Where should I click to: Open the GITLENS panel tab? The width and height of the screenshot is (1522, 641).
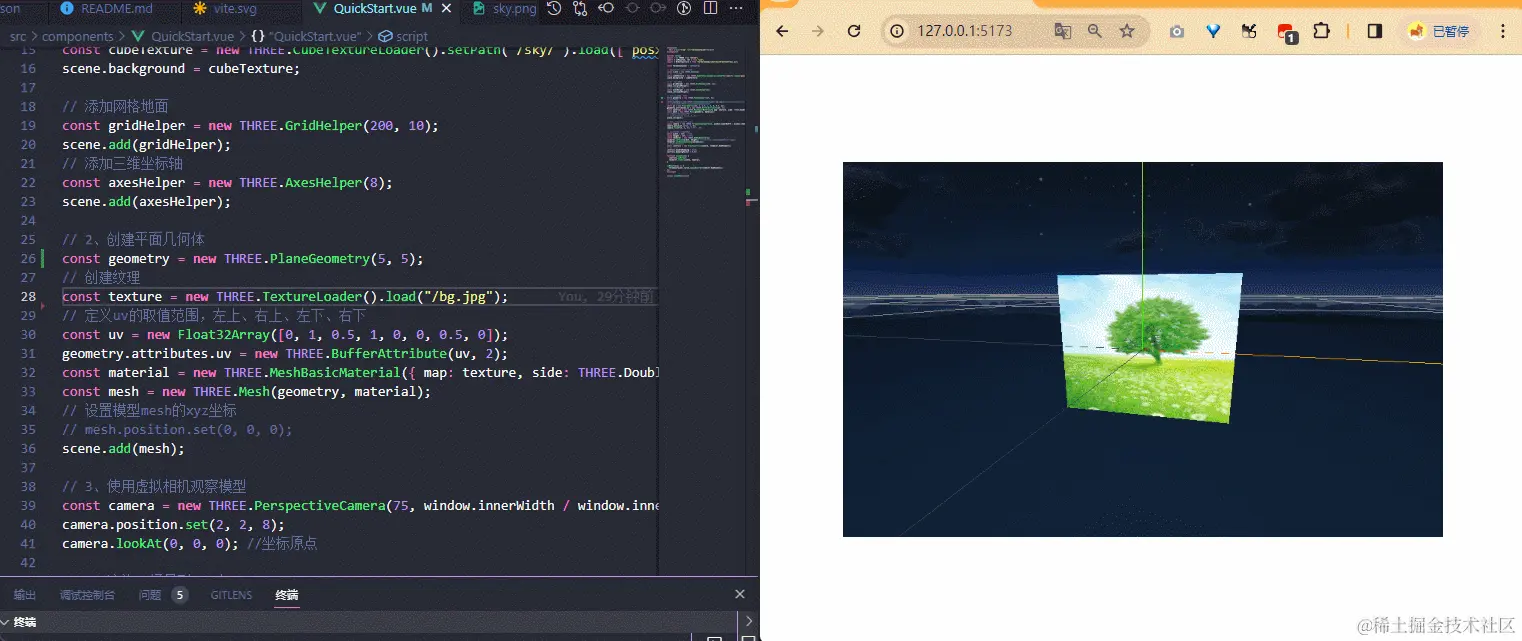tap(231, 595)
